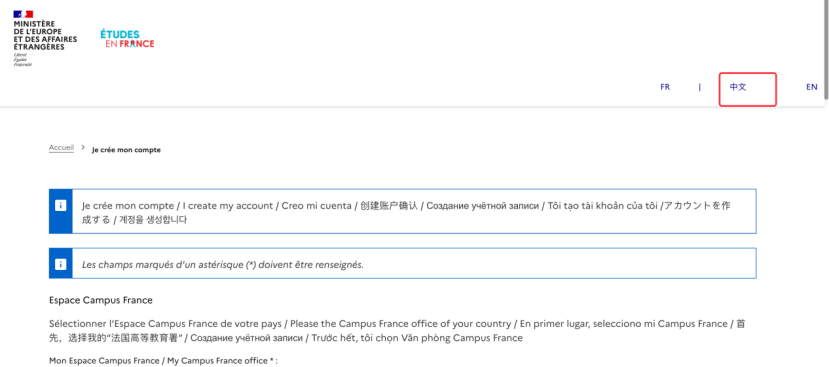Switch the site language to FR
The width and height of the screenshot is (829, 367).
click(665, 87)
